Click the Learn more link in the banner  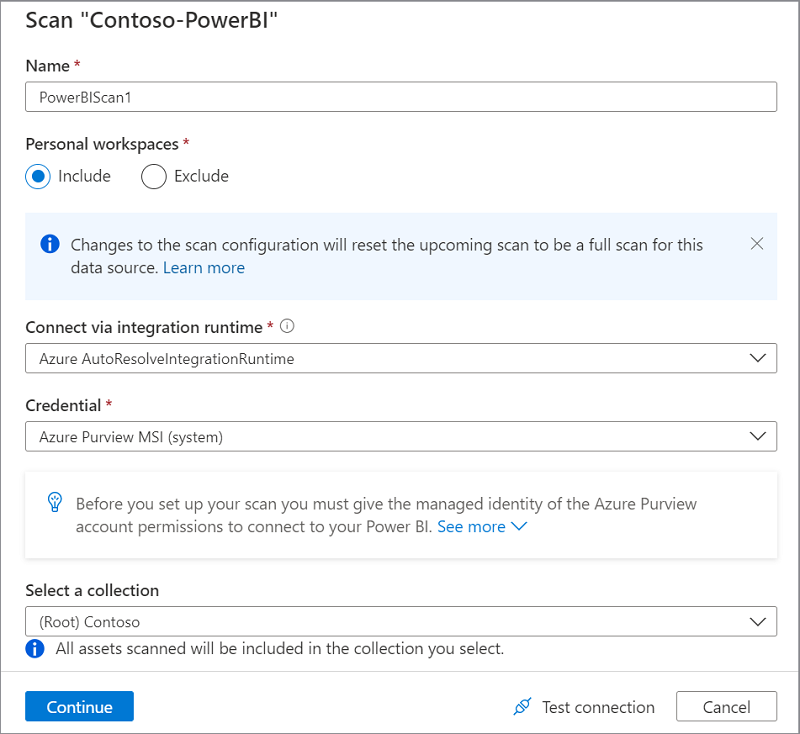coord(204,267)
